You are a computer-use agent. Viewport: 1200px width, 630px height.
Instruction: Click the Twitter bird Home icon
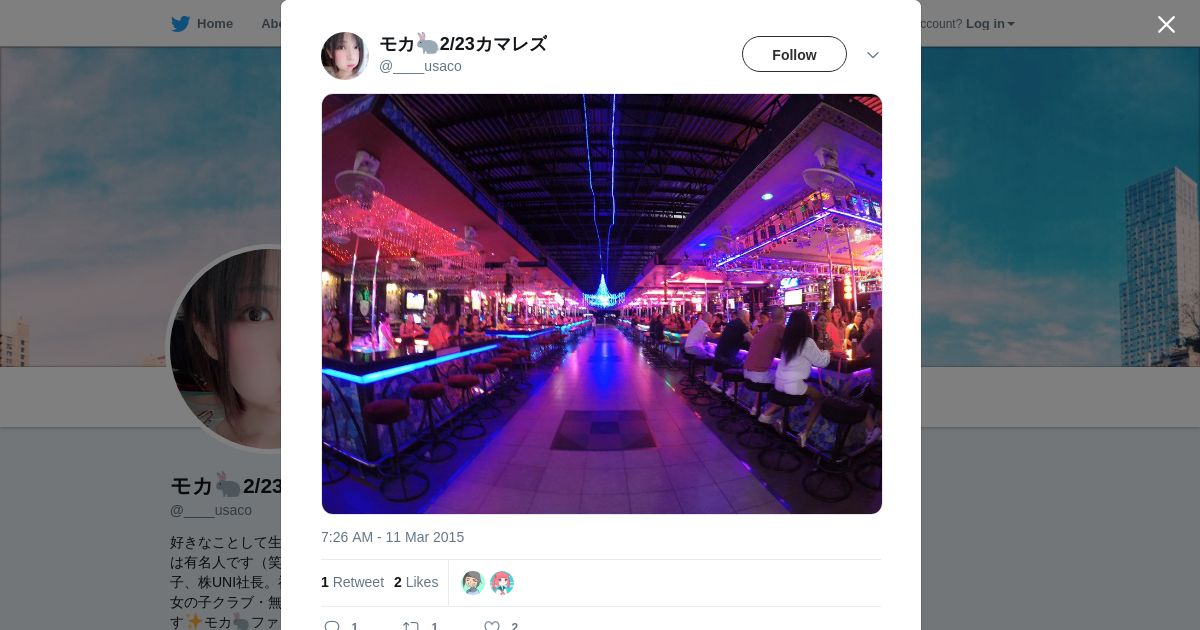click(180, 24)
